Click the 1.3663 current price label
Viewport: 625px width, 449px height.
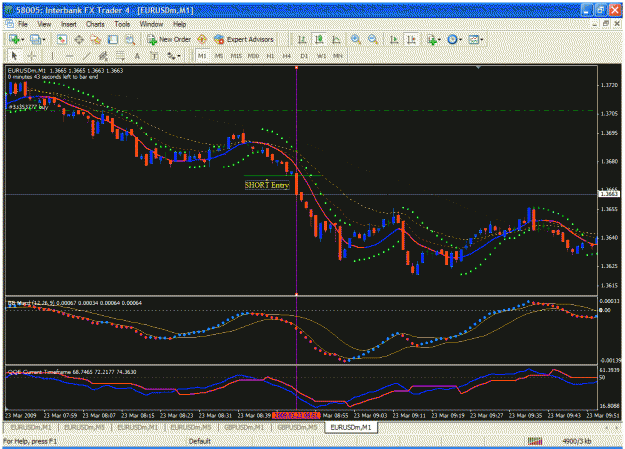[x=609, y=194]
